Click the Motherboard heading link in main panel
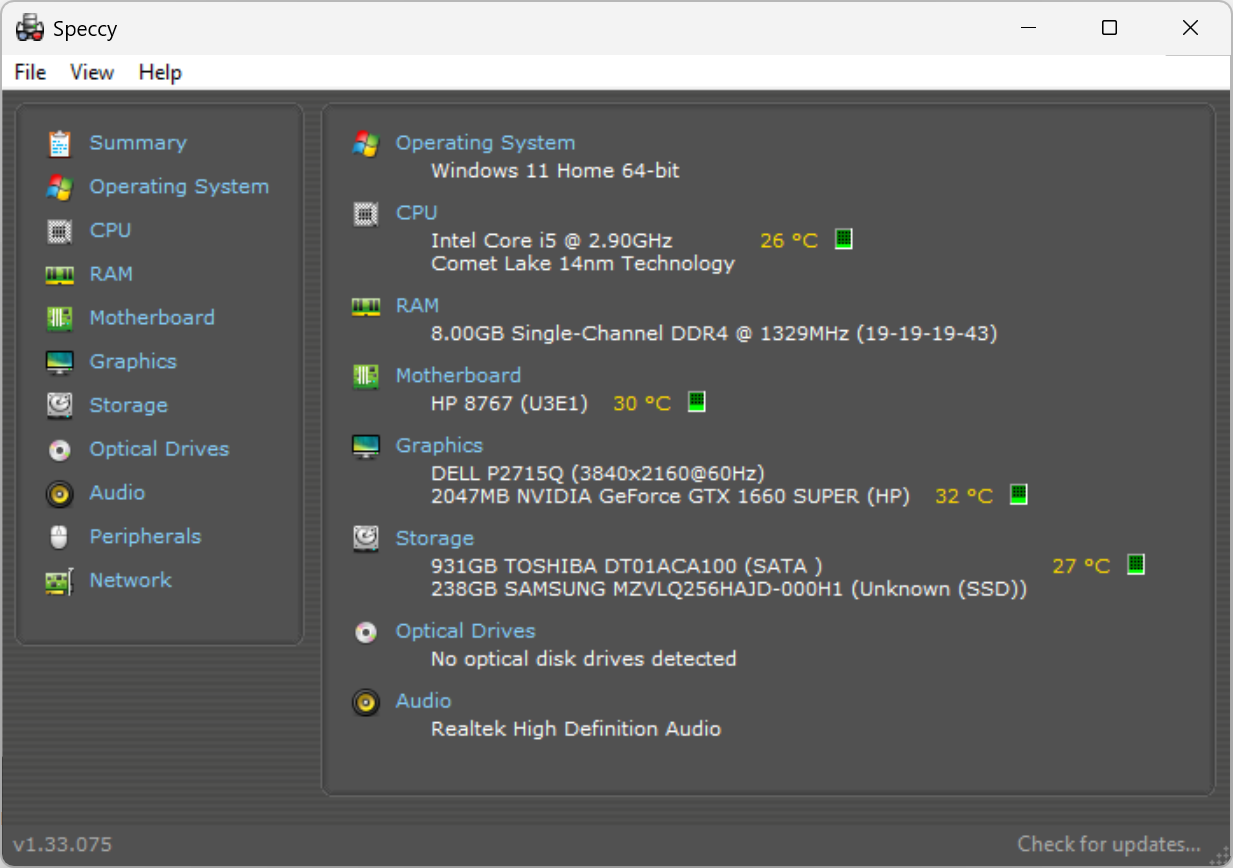1233x868 pixels. (458, 376)
